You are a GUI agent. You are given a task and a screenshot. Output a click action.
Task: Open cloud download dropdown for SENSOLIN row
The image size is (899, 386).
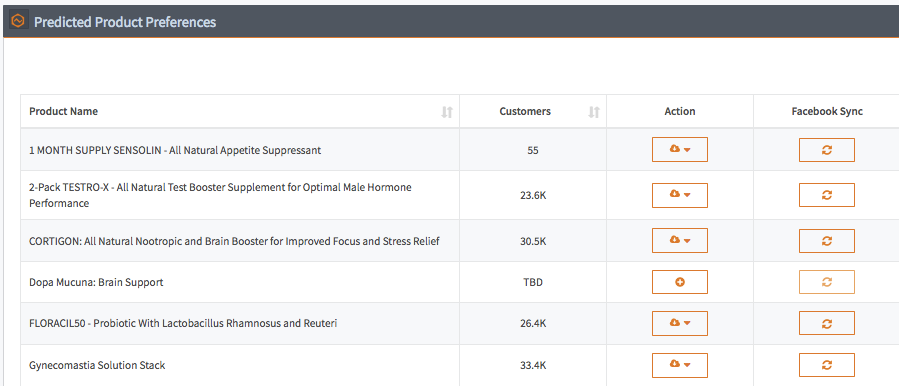[x=680, y=150]
